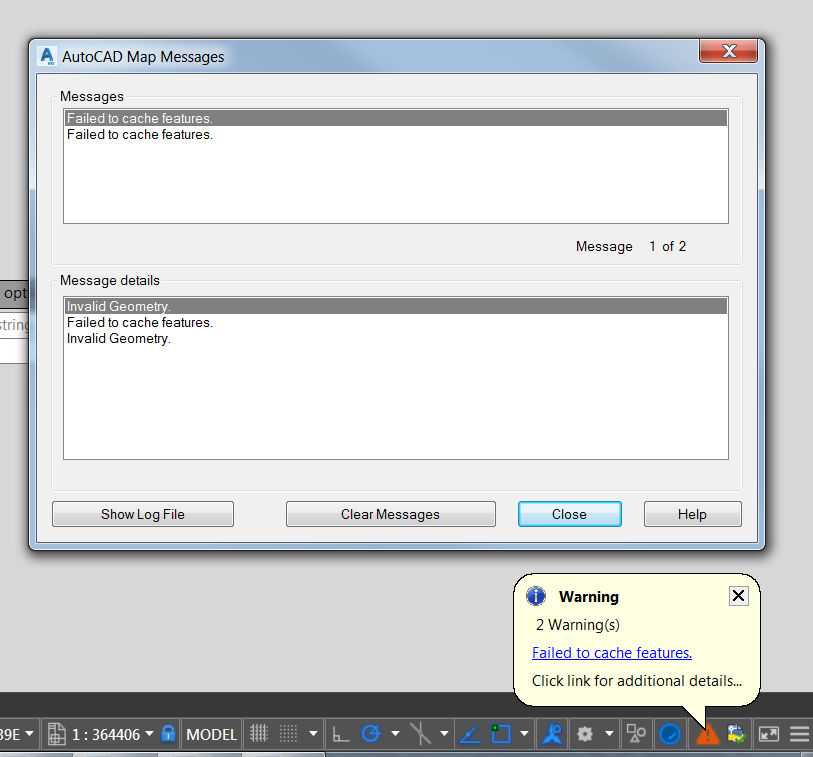Toggle Clean Screen icon

(x=768, y=734)
